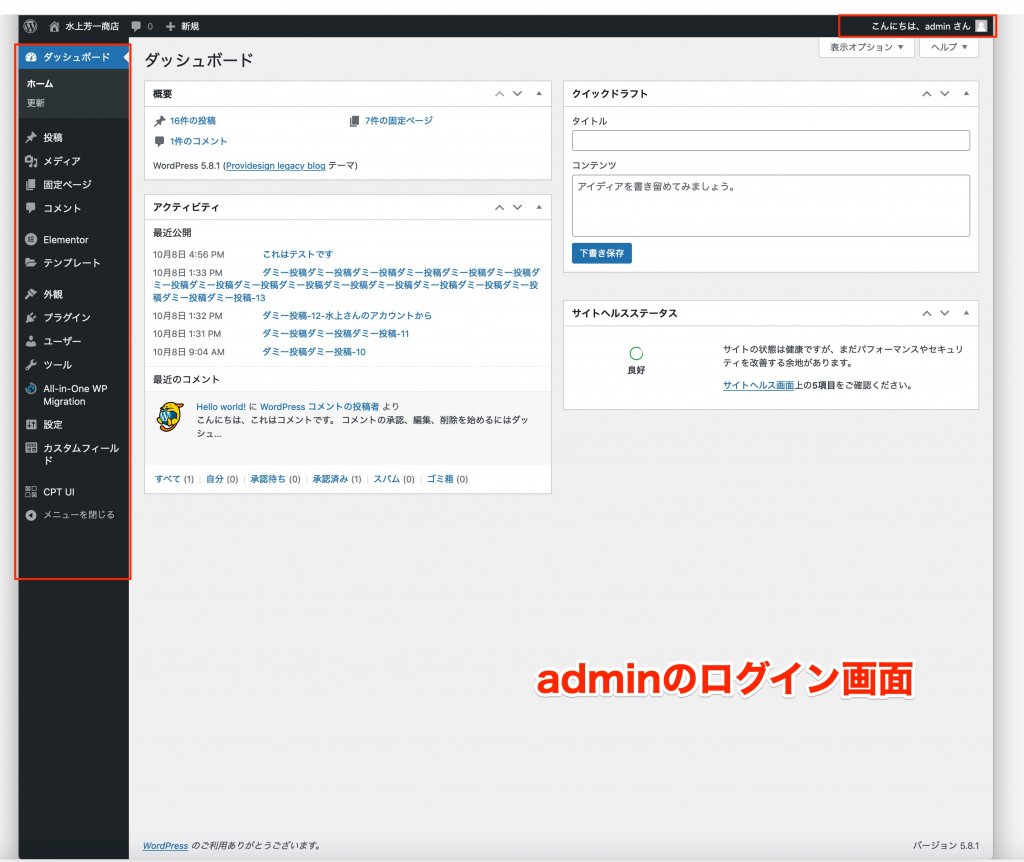The width and height of the screenshot is (1024, 862).
Task: Move クイックドラフト widget down with chevron
Action: click(x=944, y=94)
